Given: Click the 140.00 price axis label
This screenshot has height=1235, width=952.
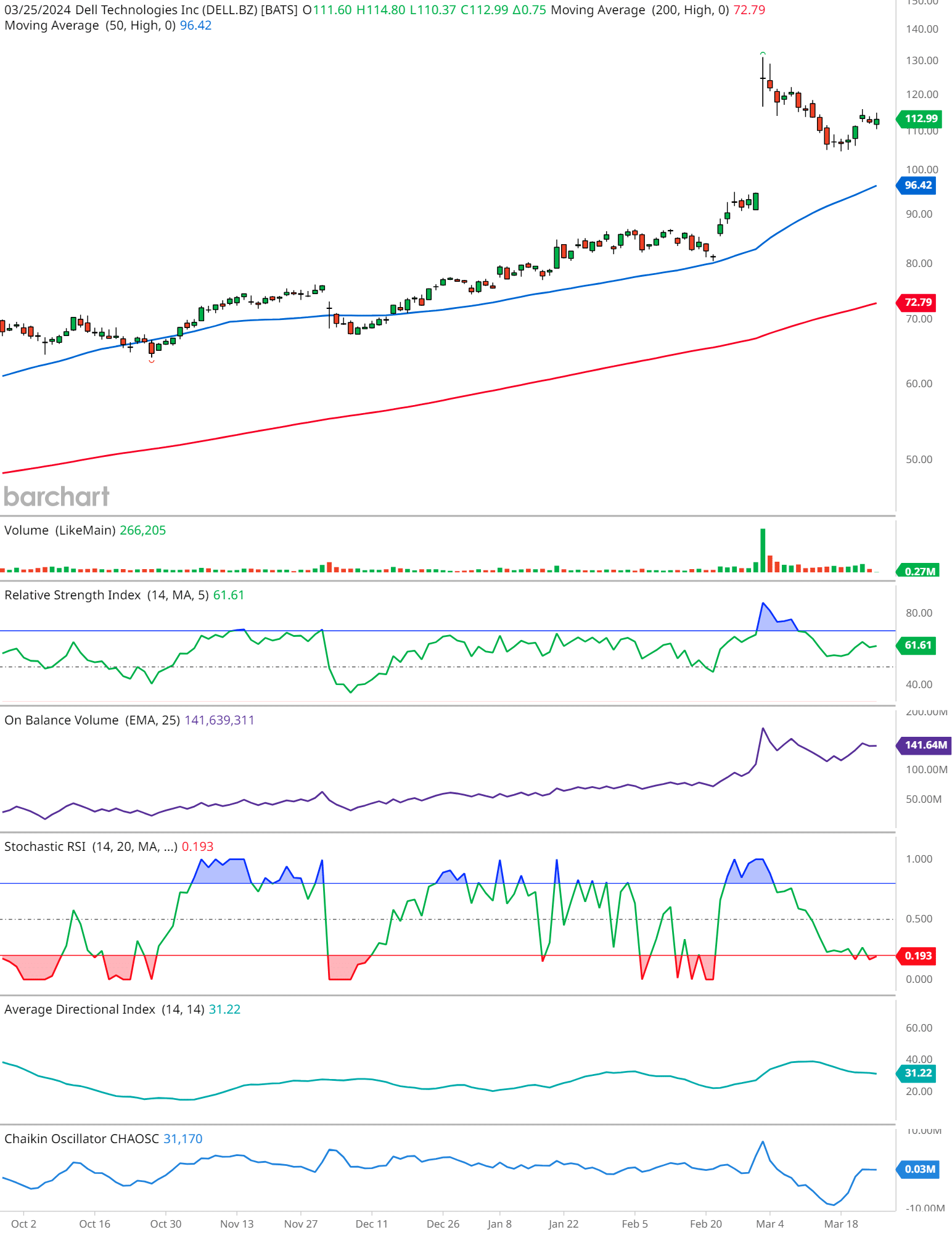Looking at the screenshot, I should (922, 29).
